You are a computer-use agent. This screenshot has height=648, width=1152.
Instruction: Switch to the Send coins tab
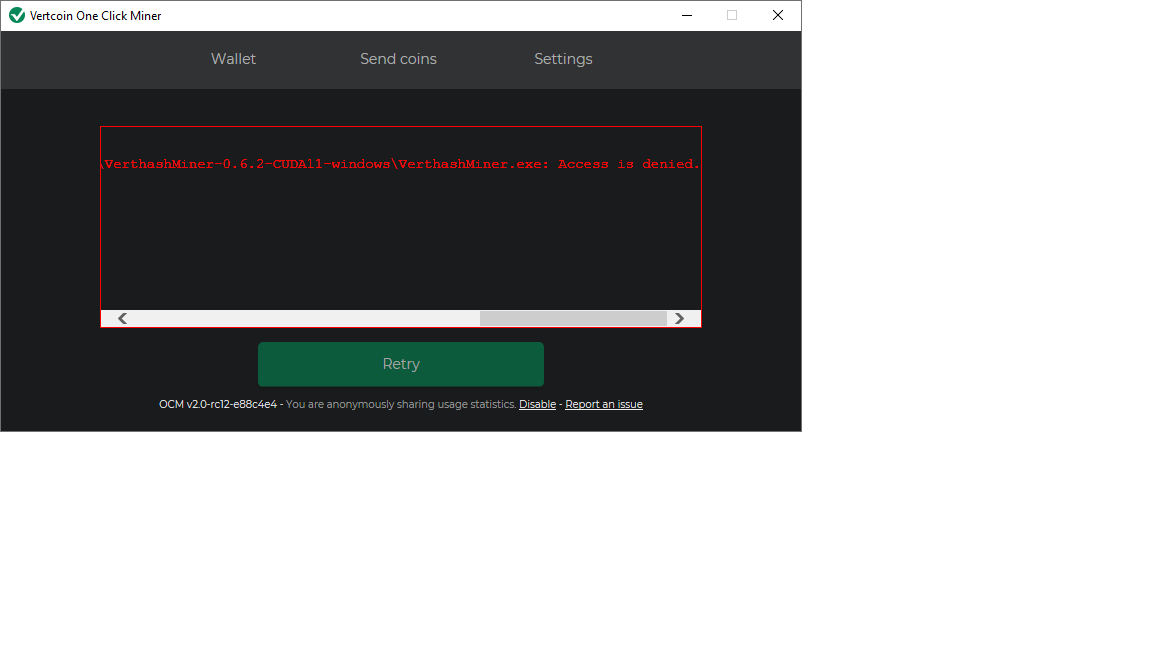click(398, 59)
